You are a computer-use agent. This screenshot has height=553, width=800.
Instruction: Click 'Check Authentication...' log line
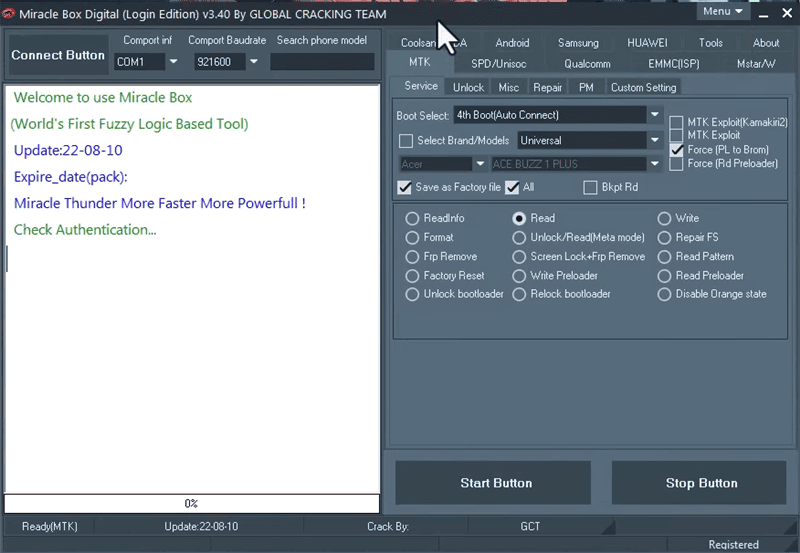(85, 230)
